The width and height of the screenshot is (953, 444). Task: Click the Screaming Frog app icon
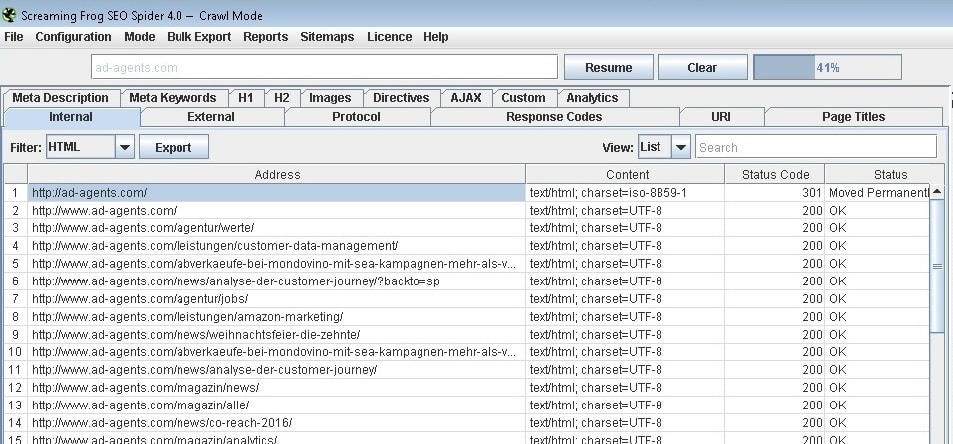click(9, 14)
